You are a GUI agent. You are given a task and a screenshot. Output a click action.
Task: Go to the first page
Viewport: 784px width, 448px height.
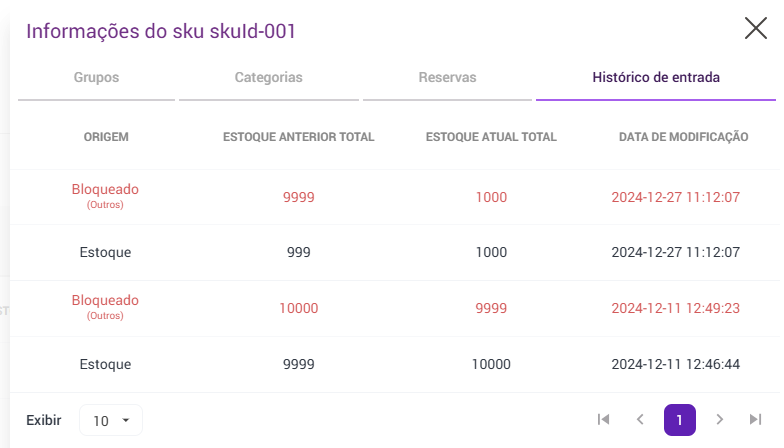click(x=603, y=419)
